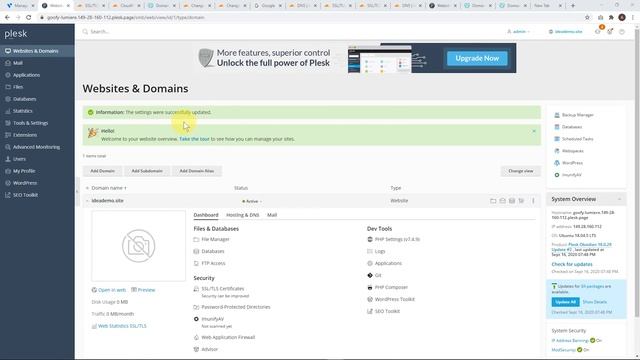
Task: Click the Update All button
Action: point(565,302)
